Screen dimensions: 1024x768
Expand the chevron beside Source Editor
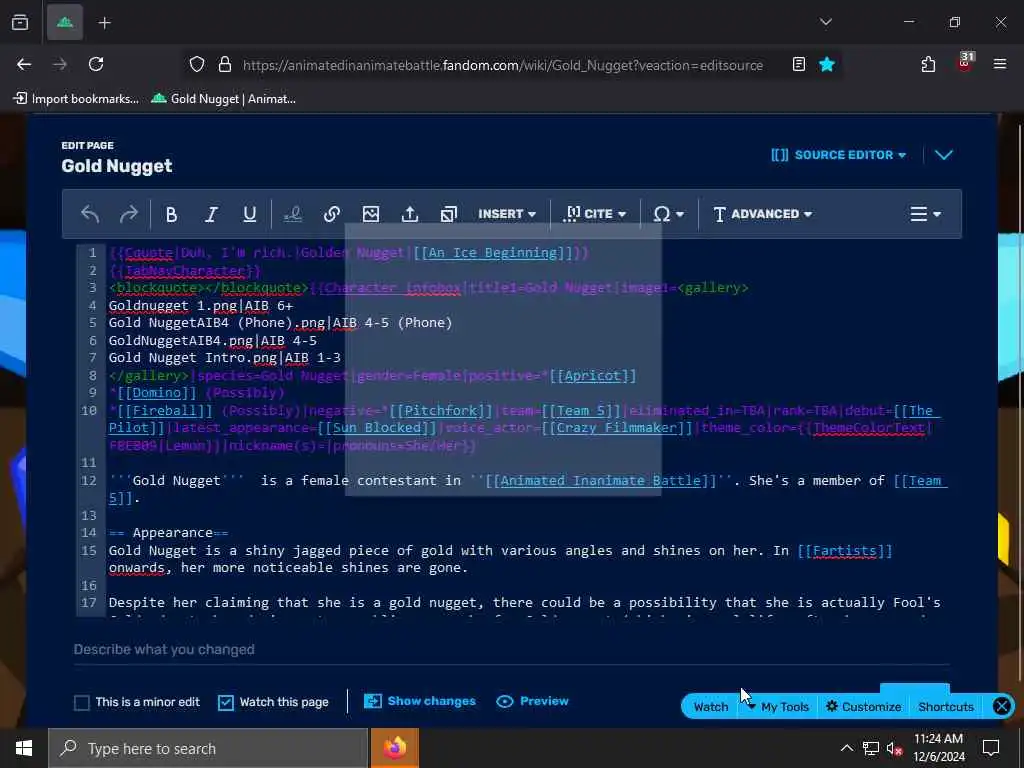944,155
